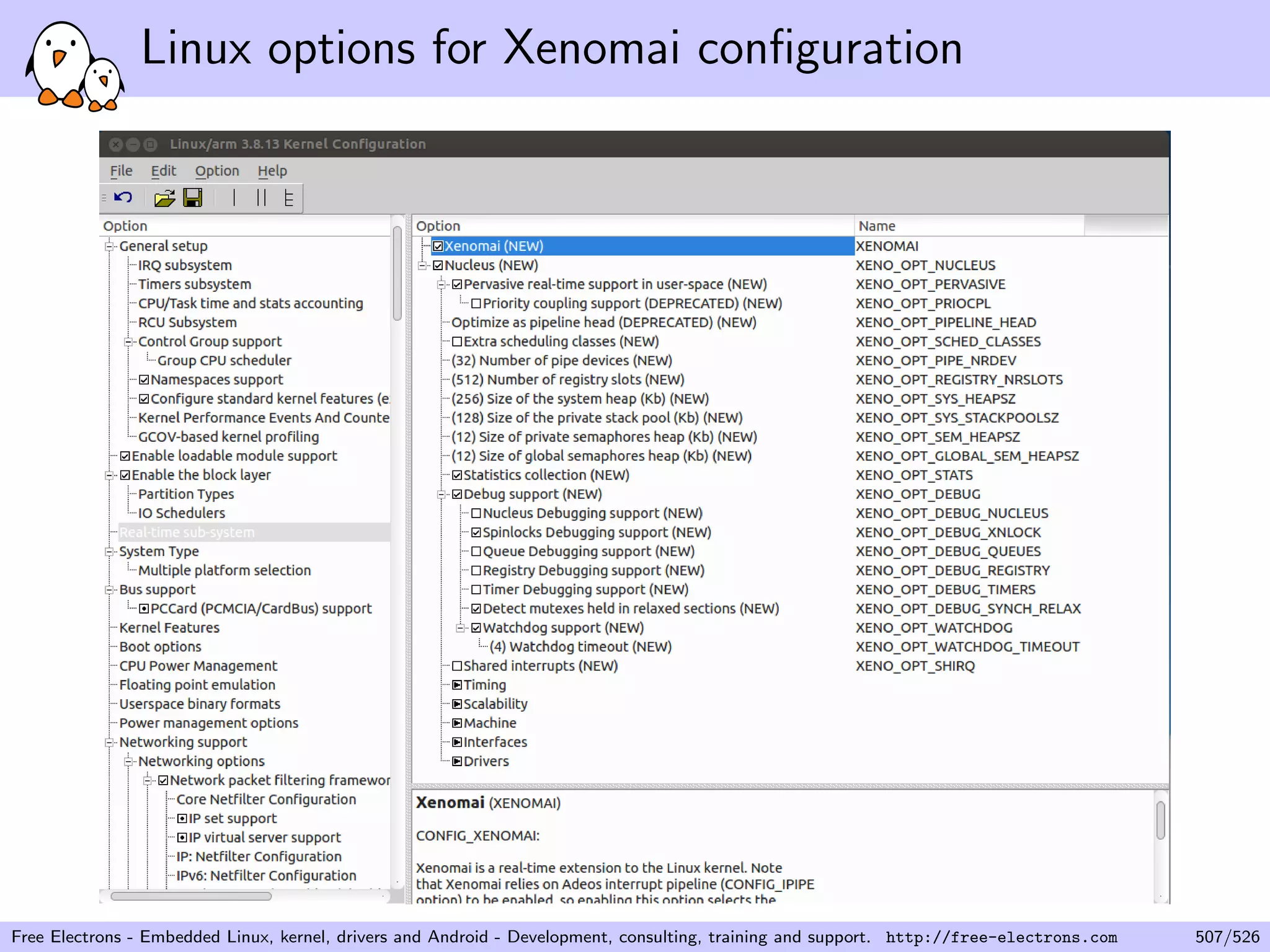Collapse the General setup tree node
The height and width of the screenshot is (952, 1270).
pos(109,246)
